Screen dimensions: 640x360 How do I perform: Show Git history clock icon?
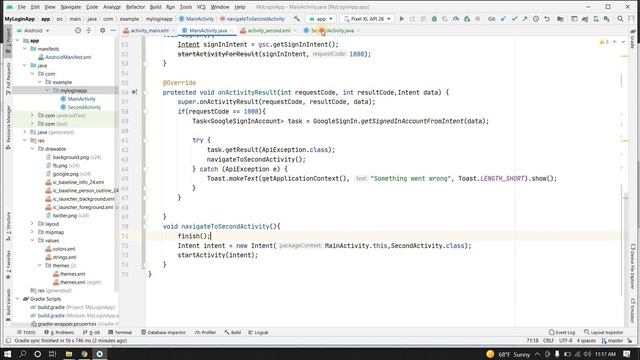tap(536, 19)
